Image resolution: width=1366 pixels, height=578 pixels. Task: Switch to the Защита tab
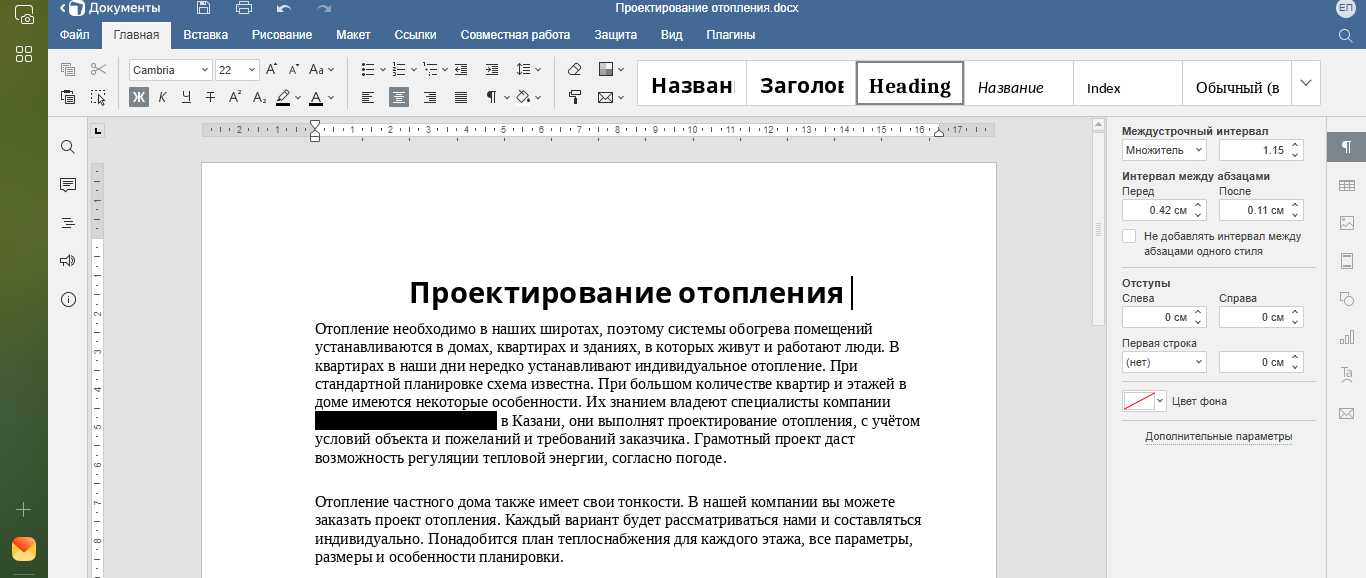pos(615,35)
